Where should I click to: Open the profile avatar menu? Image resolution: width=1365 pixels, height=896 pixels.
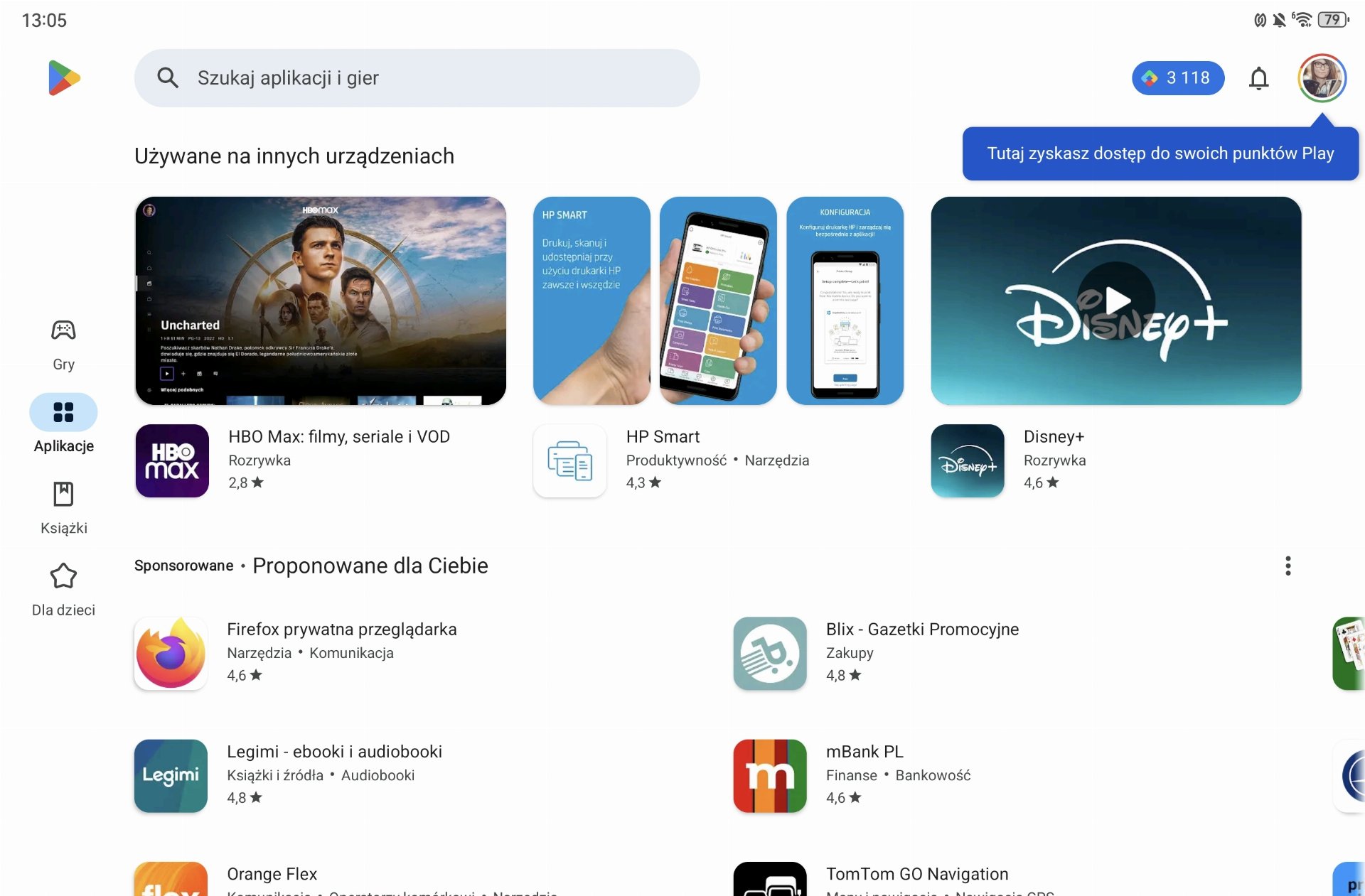tap(1322, 78)
